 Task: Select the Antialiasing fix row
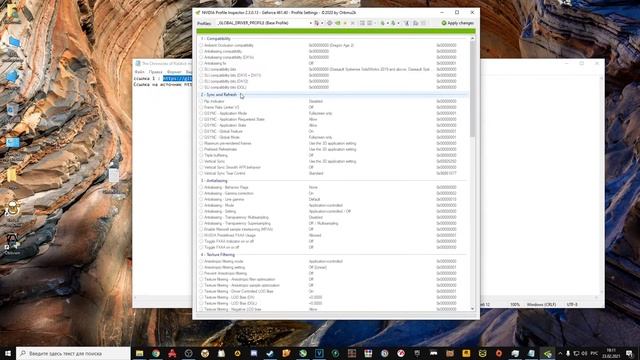(x=333, y=63)
